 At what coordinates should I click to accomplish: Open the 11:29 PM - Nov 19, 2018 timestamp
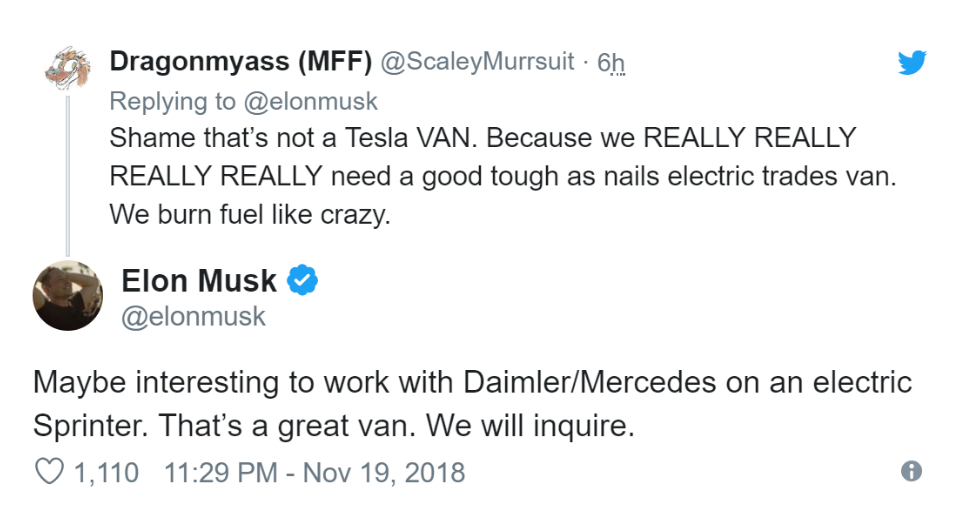click(x=314, y=471)
